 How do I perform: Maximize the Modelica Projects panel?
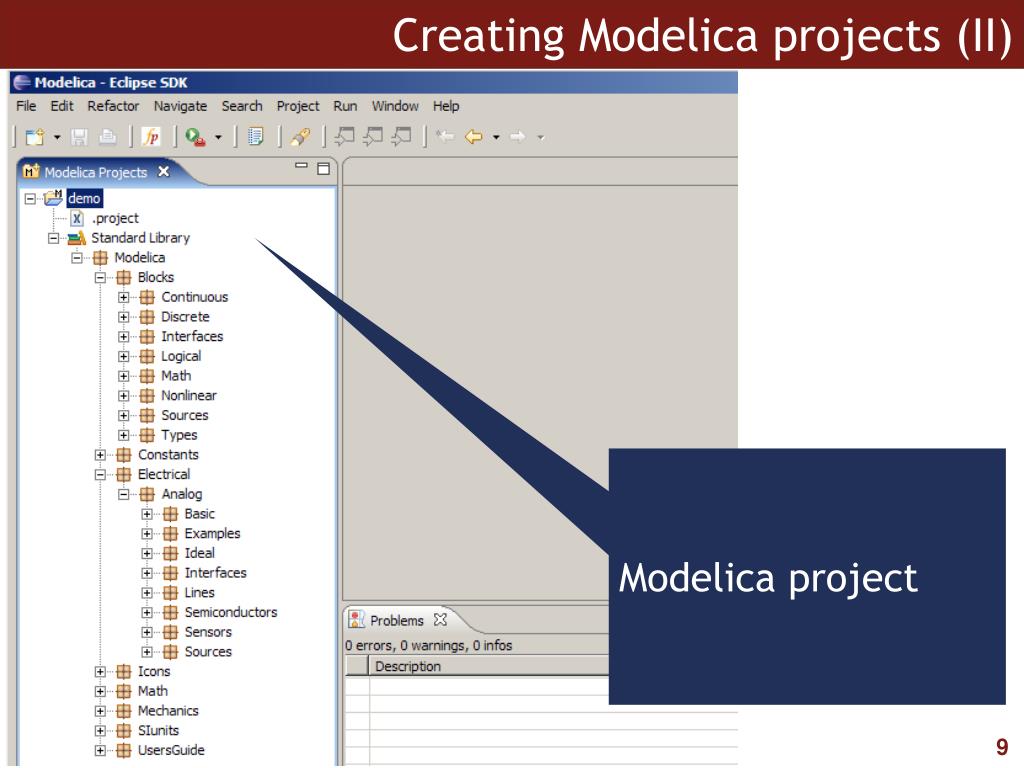[x=323, y=168]
